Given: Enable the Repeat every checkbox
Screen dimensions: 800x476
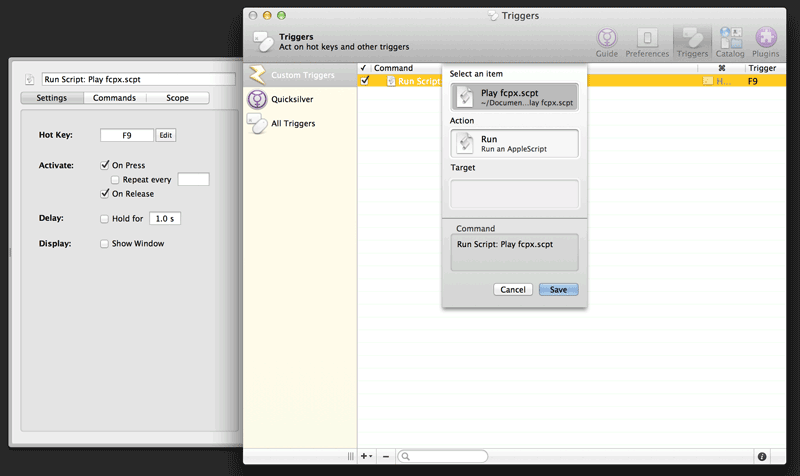Looking at the screenshot, I should (x=115, y=180).
